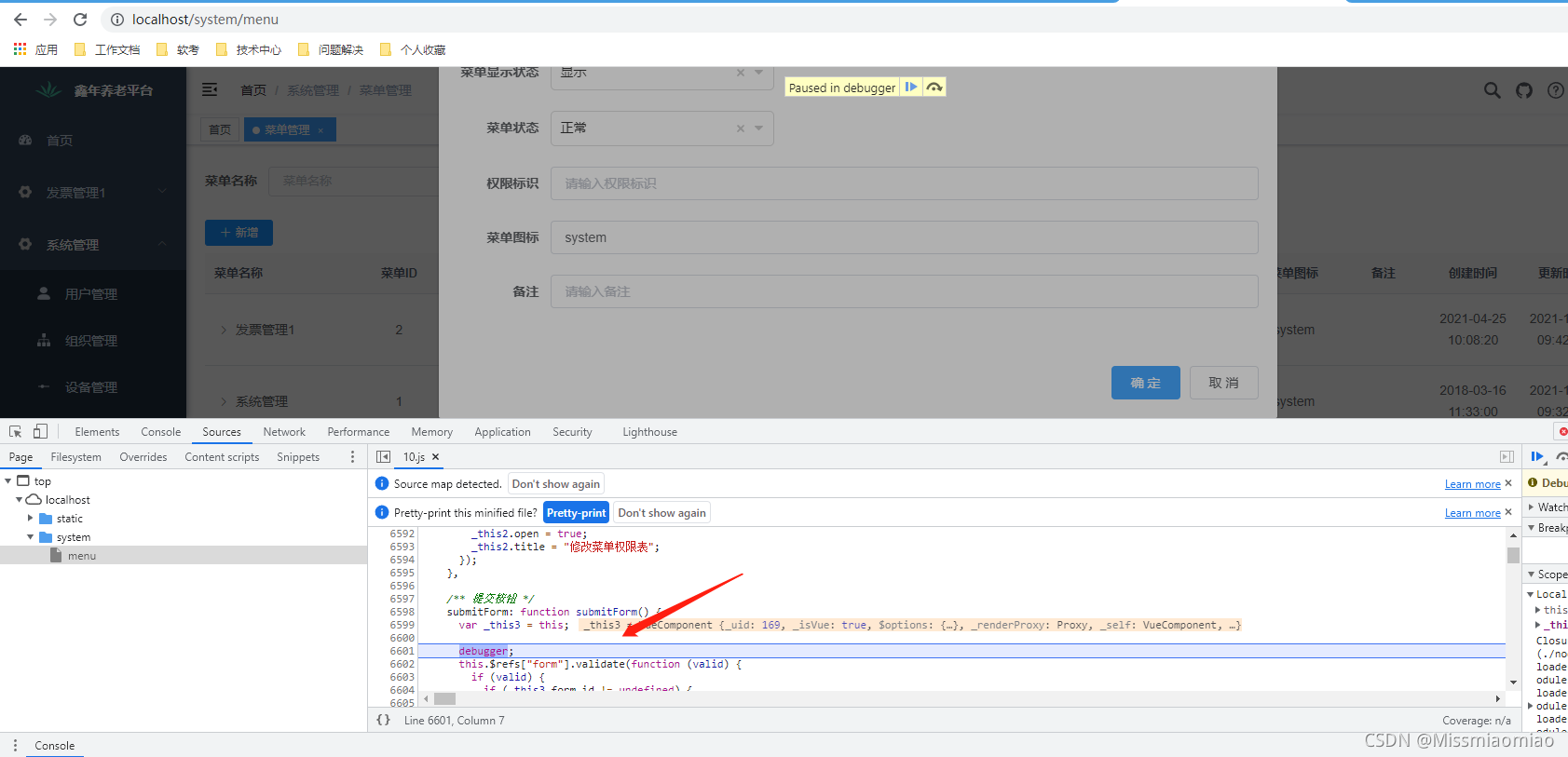1568x757 pixels.
Task: Open the Application tab
Action: coord(502,432)
